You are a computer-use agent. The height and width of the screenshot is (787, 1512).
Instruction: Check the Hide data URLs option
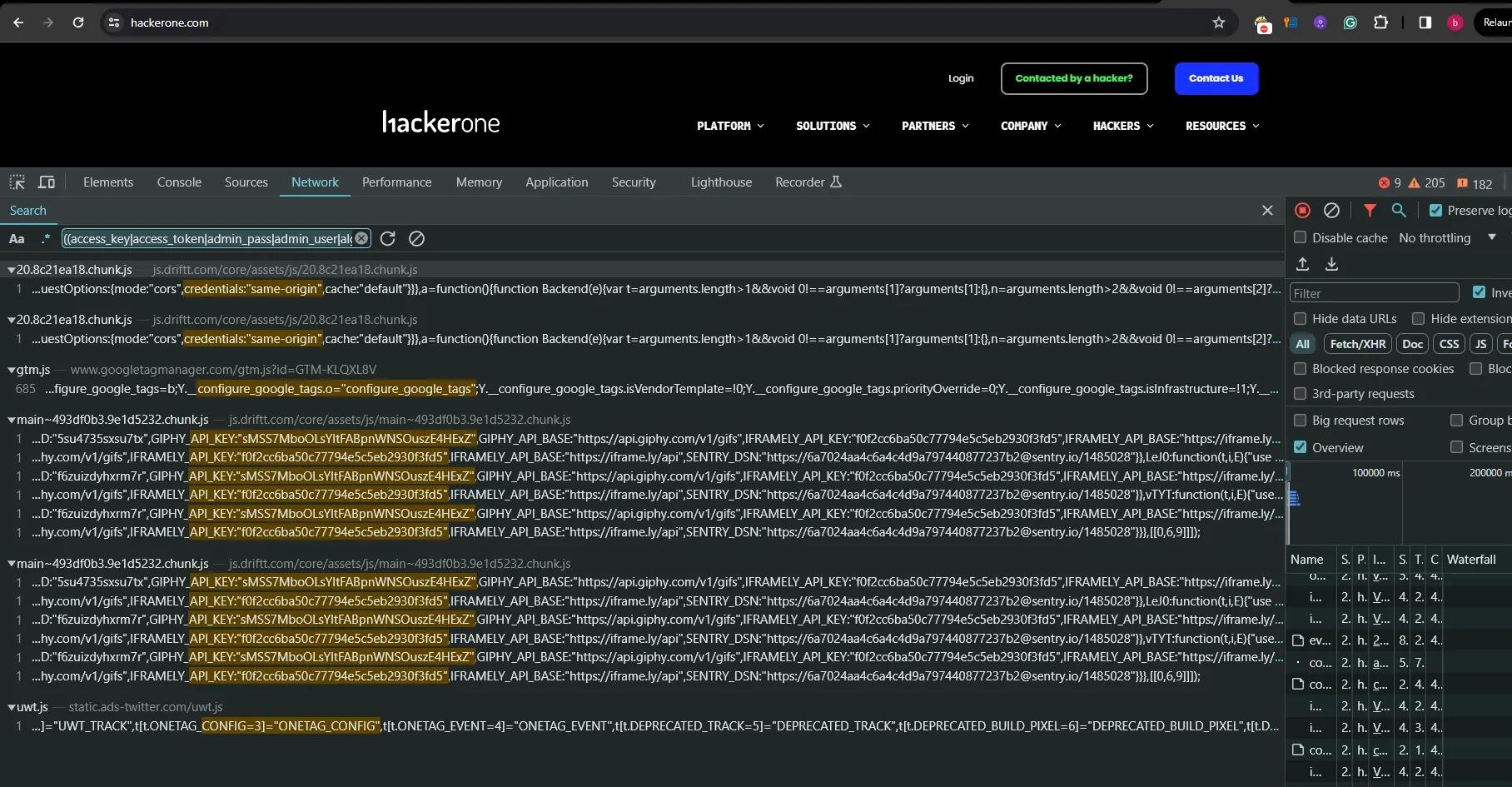tap(1300, 318)
